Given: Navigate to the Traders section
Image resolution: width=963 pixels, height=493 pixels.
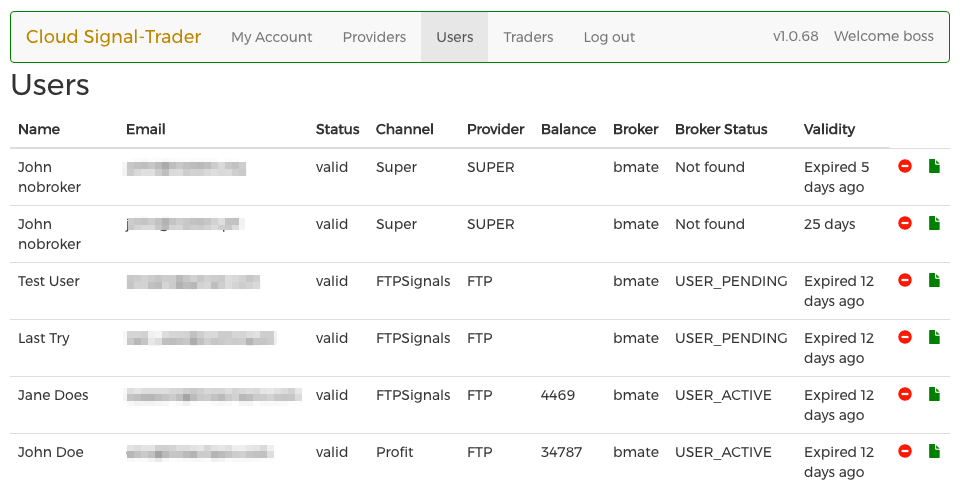Looking at the screenshot, I should 528,37.
